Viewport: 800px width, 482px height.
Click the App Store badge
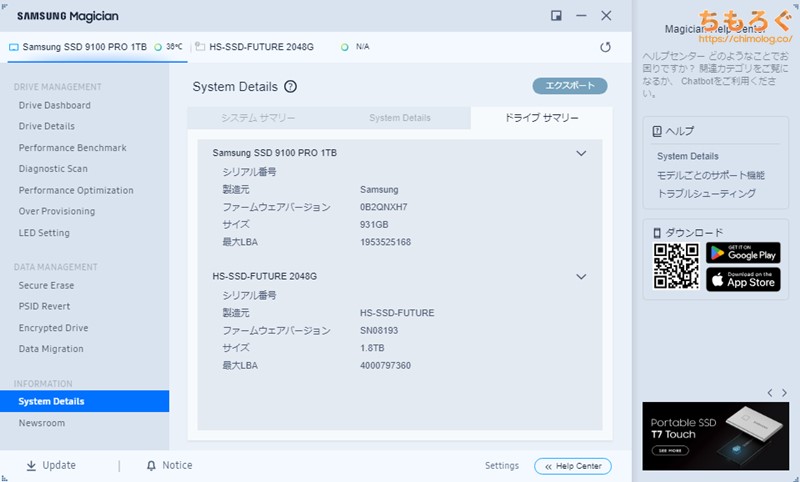[743, 280]
